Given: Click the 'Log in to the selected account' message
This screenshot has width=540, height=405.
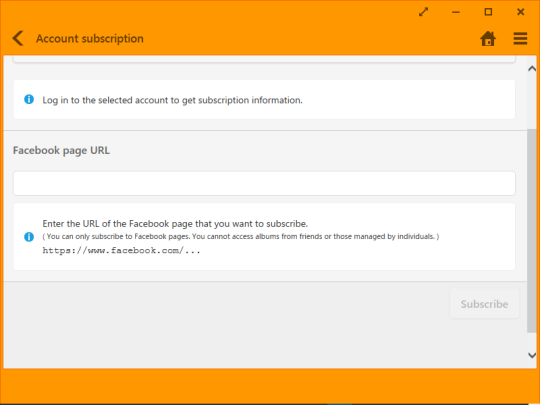Looking at the screenshot, I should tap(173, 100).
